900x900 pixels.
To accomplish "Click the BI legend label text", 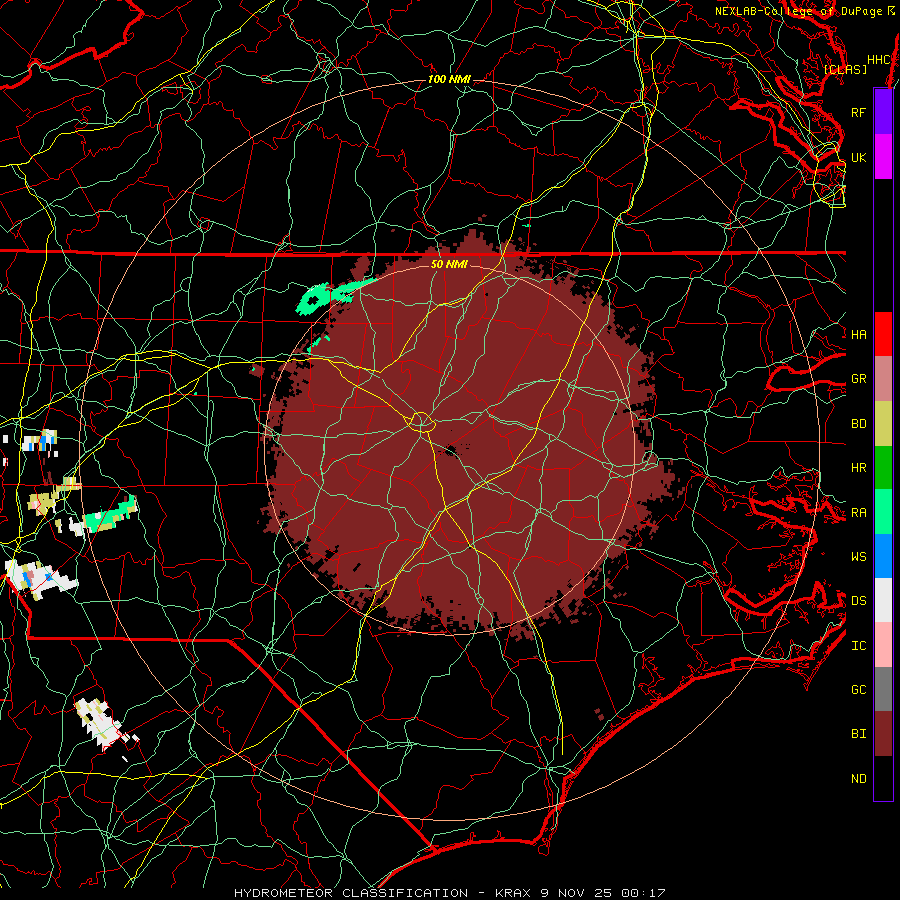I will point(858,734).
